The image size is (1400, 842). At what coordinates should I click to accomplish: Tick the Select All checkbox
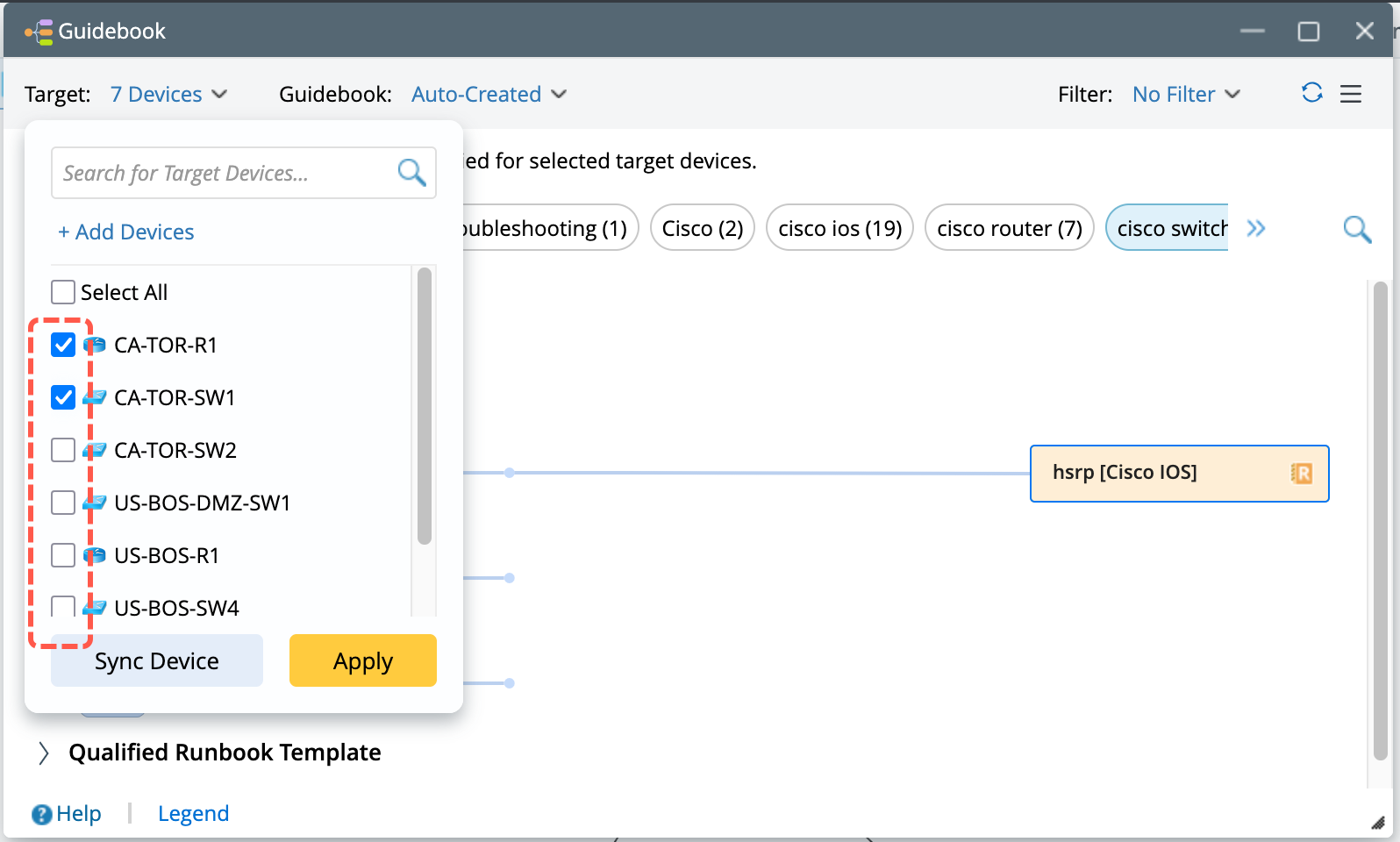click(63, 292)
